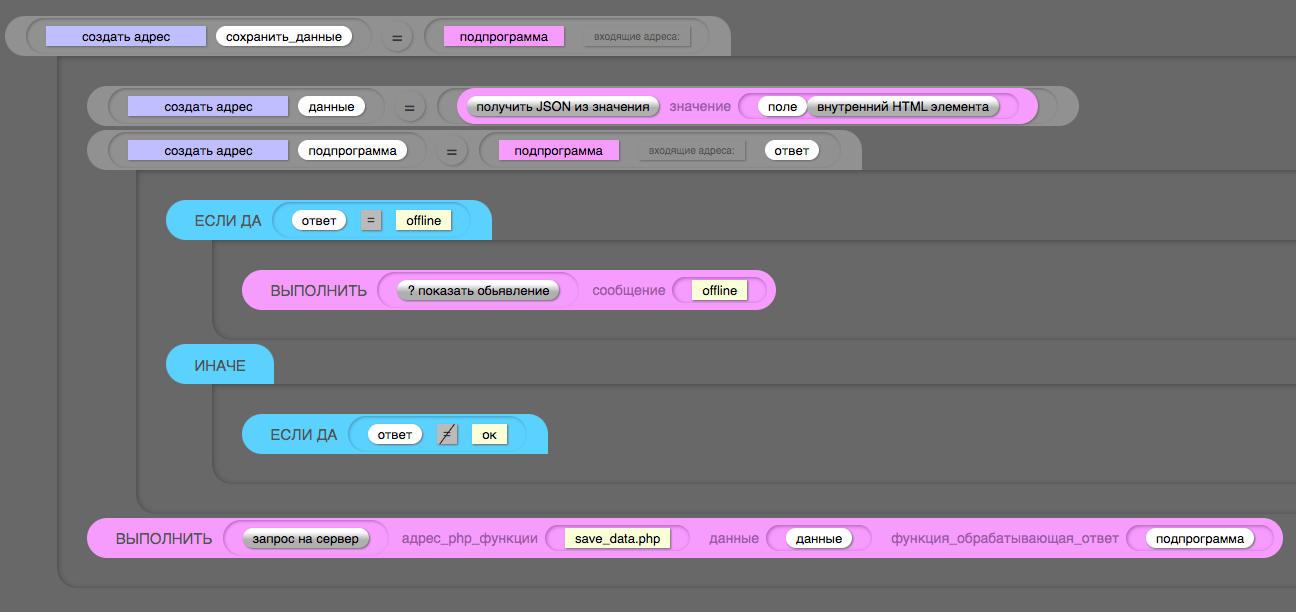This screenshot has height=612, width=1296.
Task: Click the 'адрес_php_функции' parameter label
Action: point(470,539)
